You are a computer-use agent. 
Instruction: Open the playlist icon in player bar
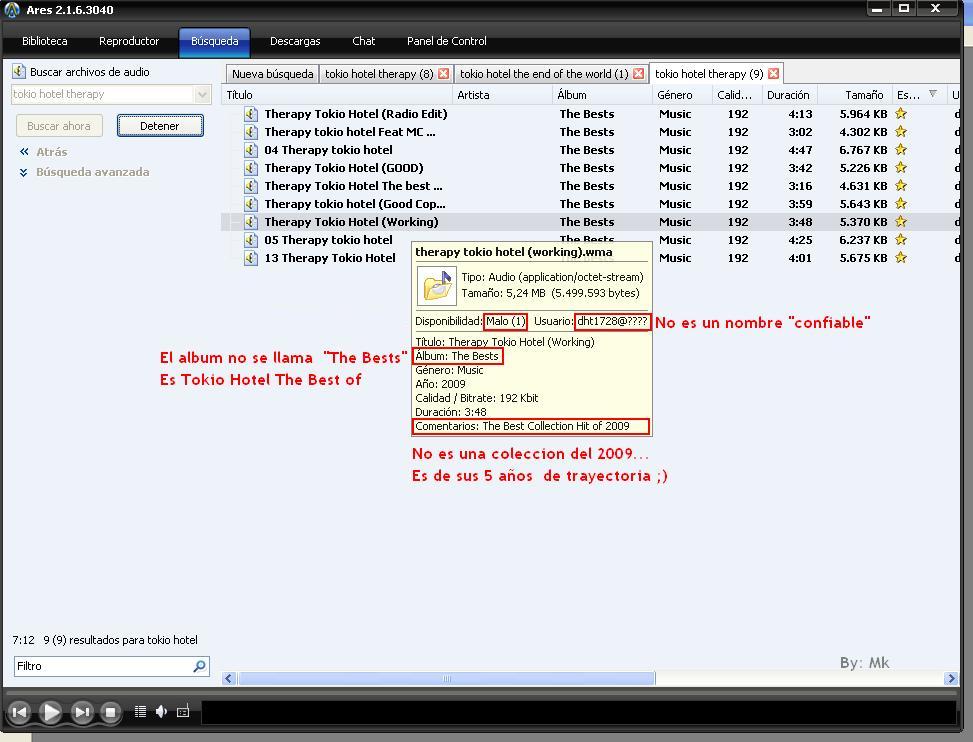coord(140,712)
